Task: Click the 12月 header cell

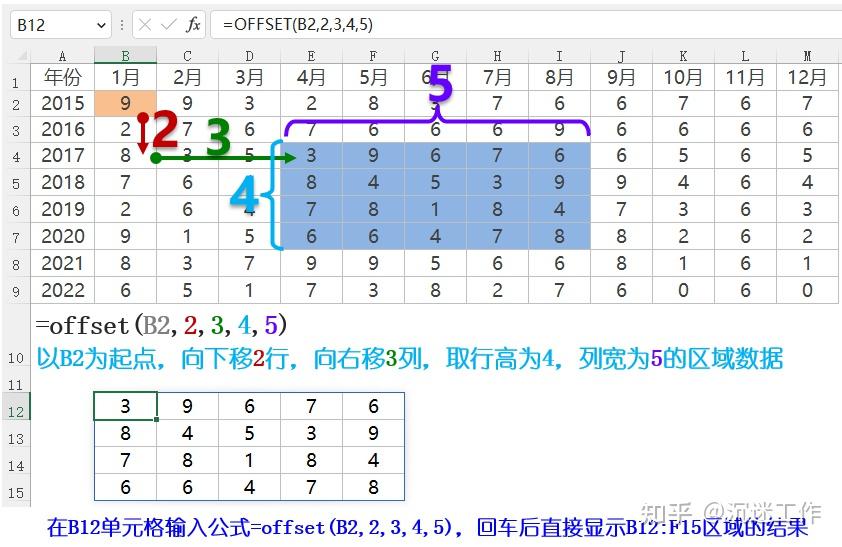Action: (808, 77)
